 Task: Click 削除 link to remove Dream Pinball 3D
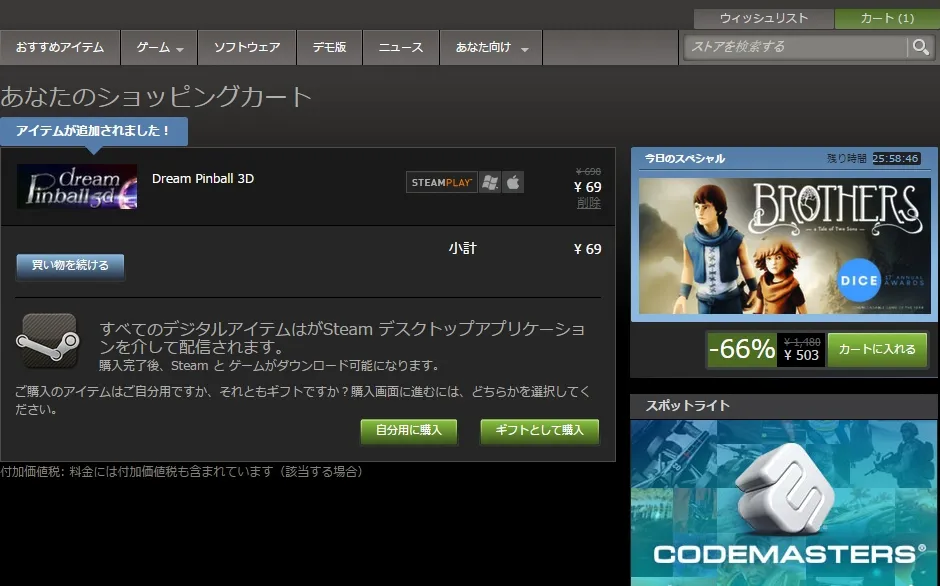[589, 203]
